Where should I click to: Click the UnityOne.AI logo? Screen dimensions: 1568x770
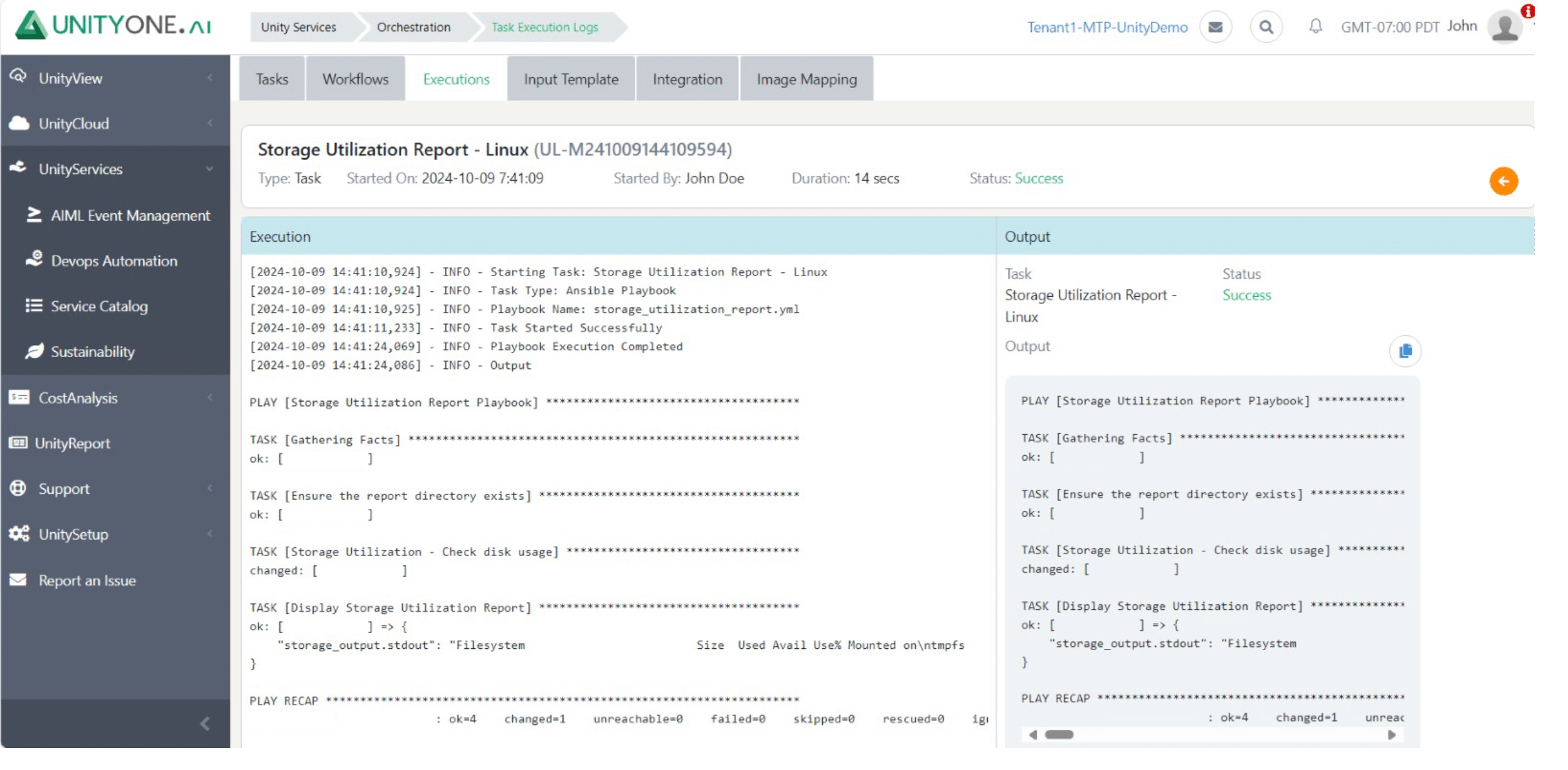[x=114, y=26]
